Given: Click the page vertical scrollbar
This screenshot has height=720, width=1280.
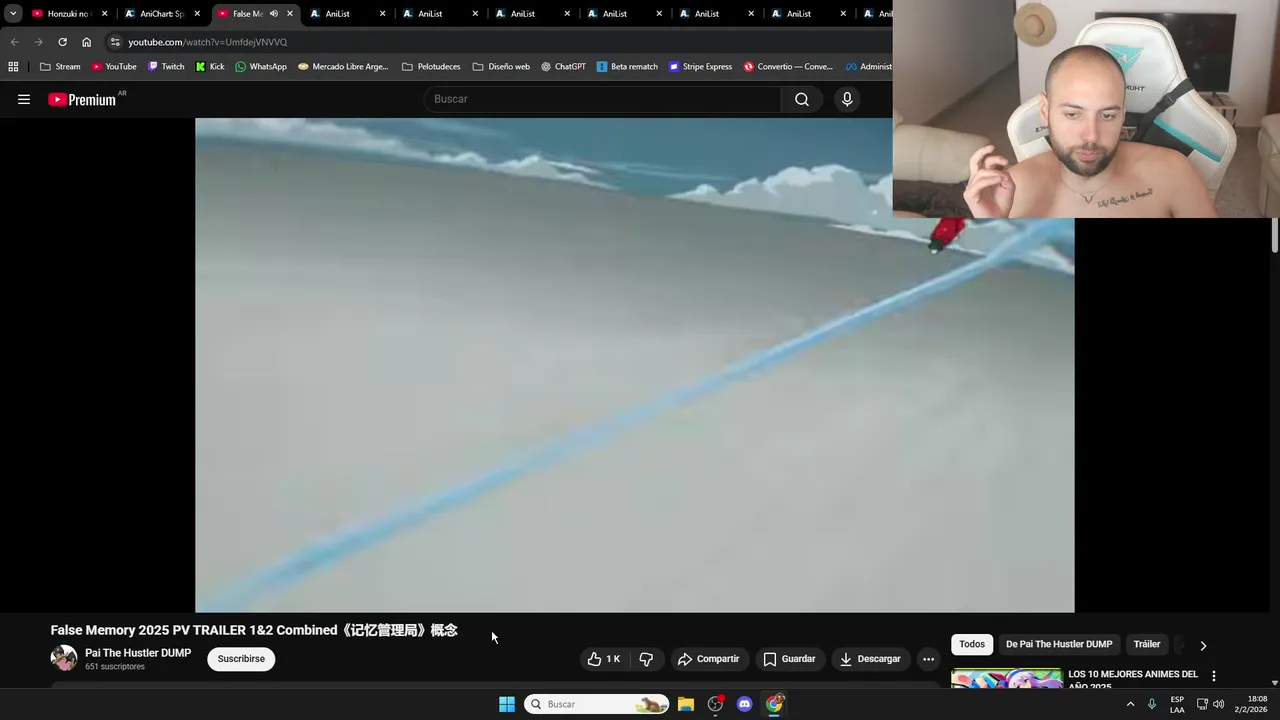Looking at the screenshot, I should [1274, 236].
